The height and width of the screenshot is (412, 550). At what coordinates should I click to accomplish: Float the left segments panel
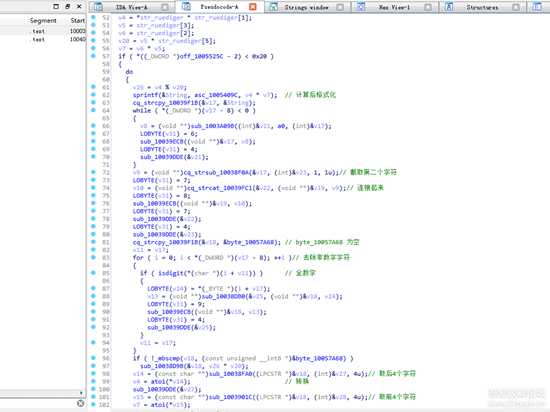click(56, 6)
